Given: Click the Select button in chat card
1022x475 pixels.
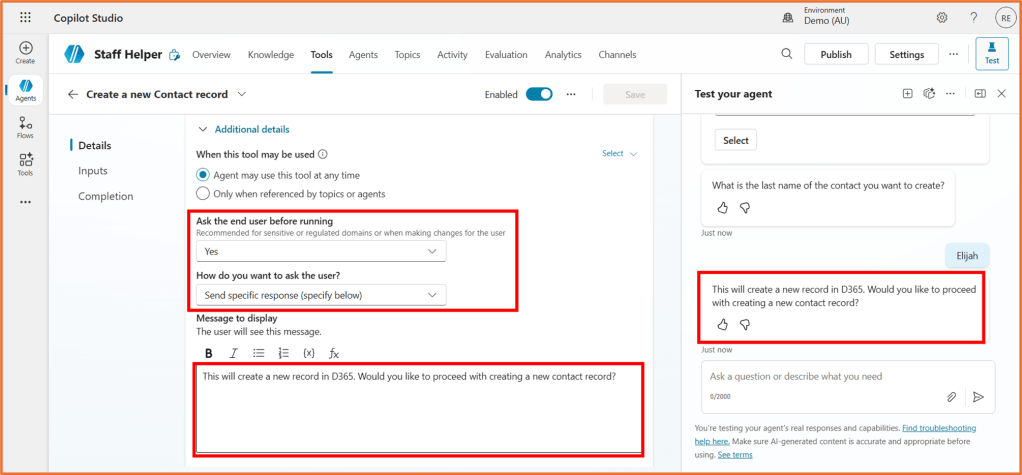Looking at the screenshot, I should (736, 140).
